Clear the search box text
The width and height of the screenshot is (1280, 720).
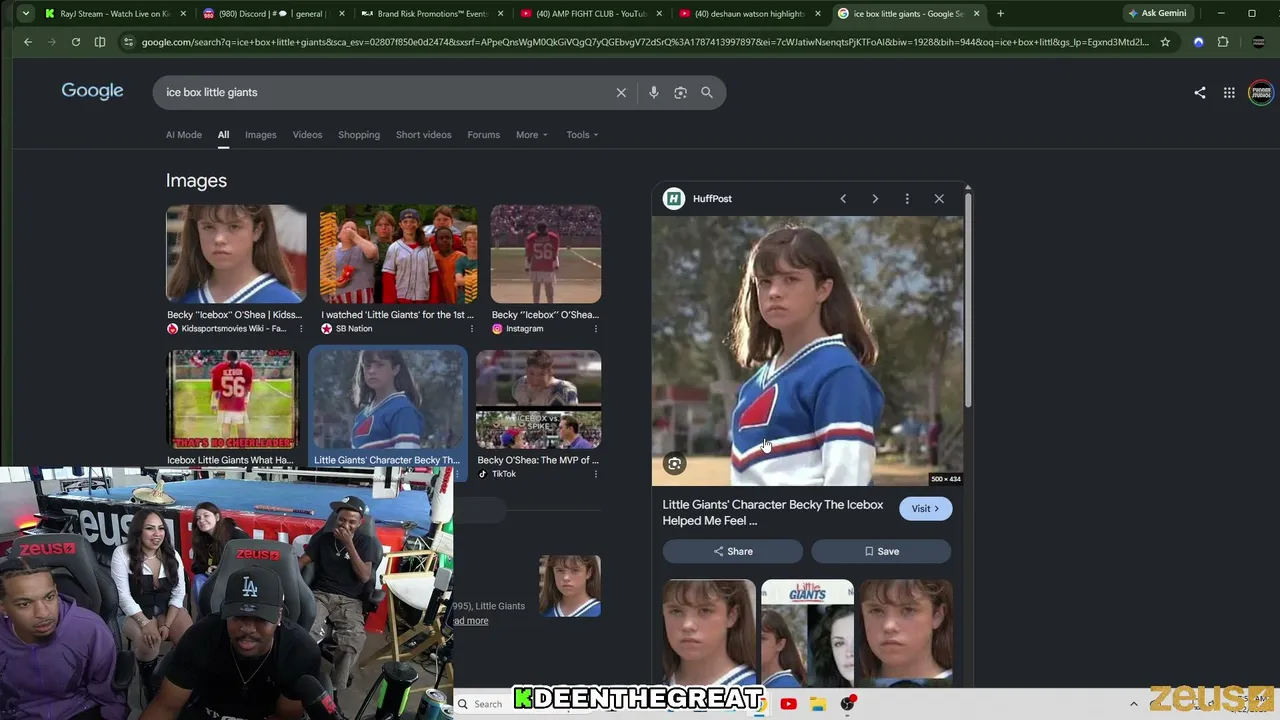point(621,92)
